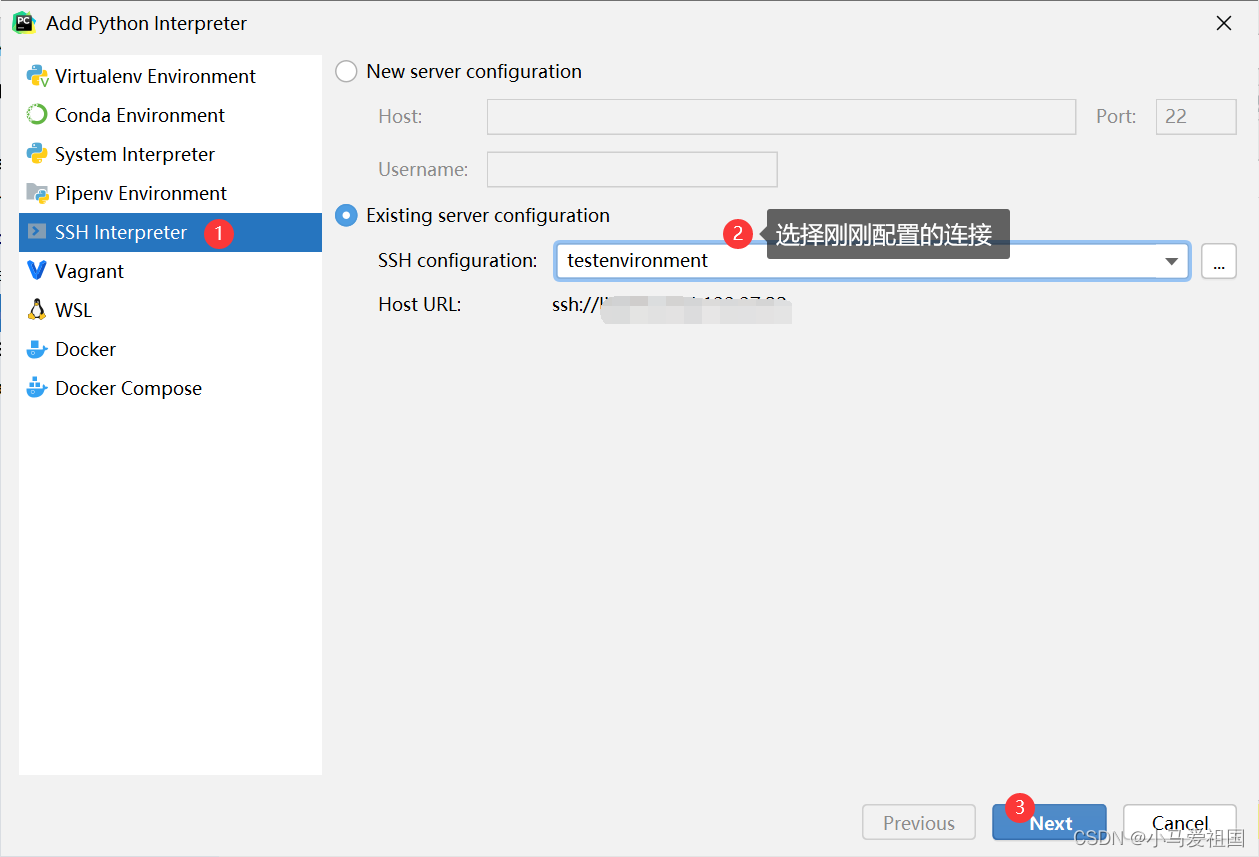Screen dimensions: 1259x857
Task: Select Docker Compose interpreter type
Action: 170,388
